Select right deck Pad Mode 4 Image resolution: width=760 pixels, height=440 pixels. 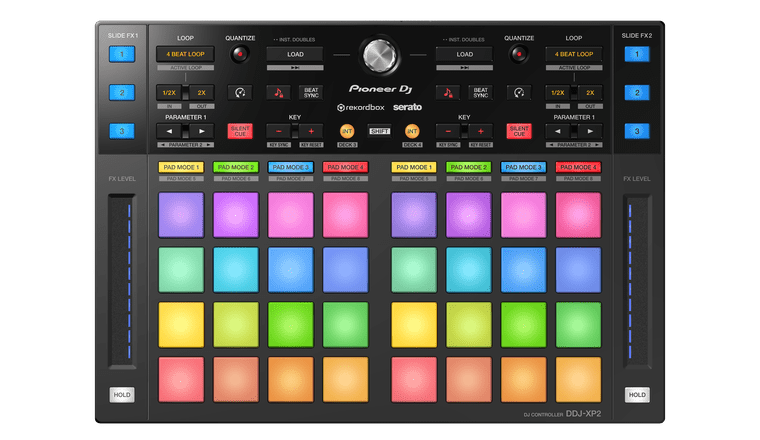(577, 167)
